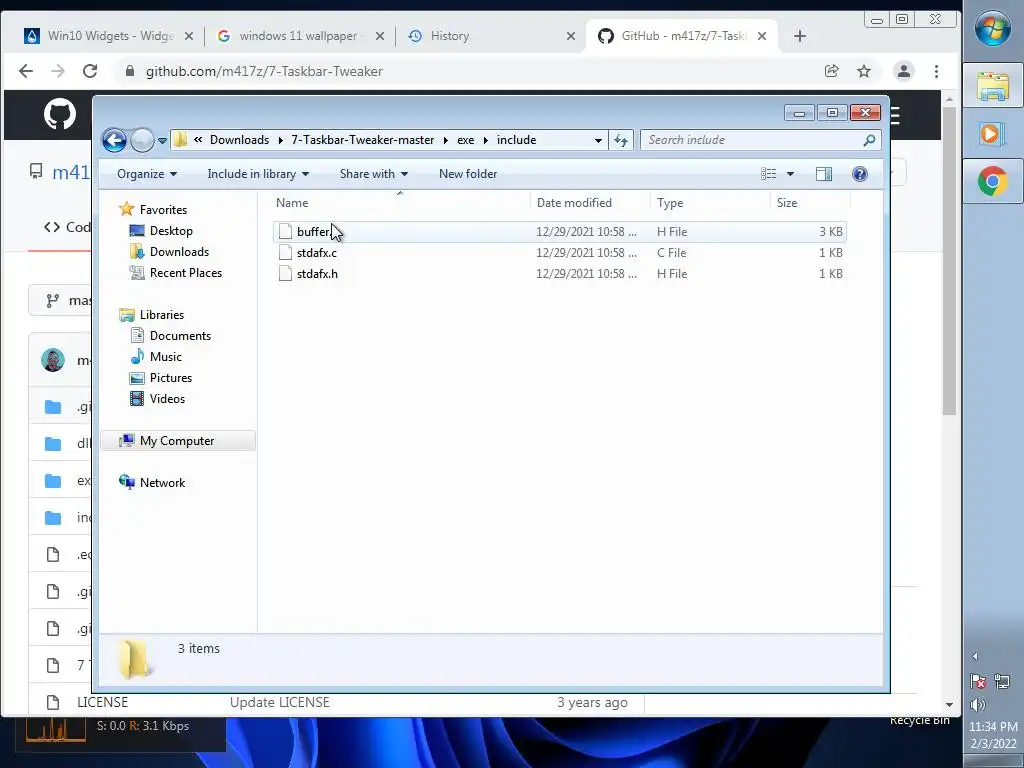
Task: Click Explorer forward navigation button
Action: click(x=142, y=140)
